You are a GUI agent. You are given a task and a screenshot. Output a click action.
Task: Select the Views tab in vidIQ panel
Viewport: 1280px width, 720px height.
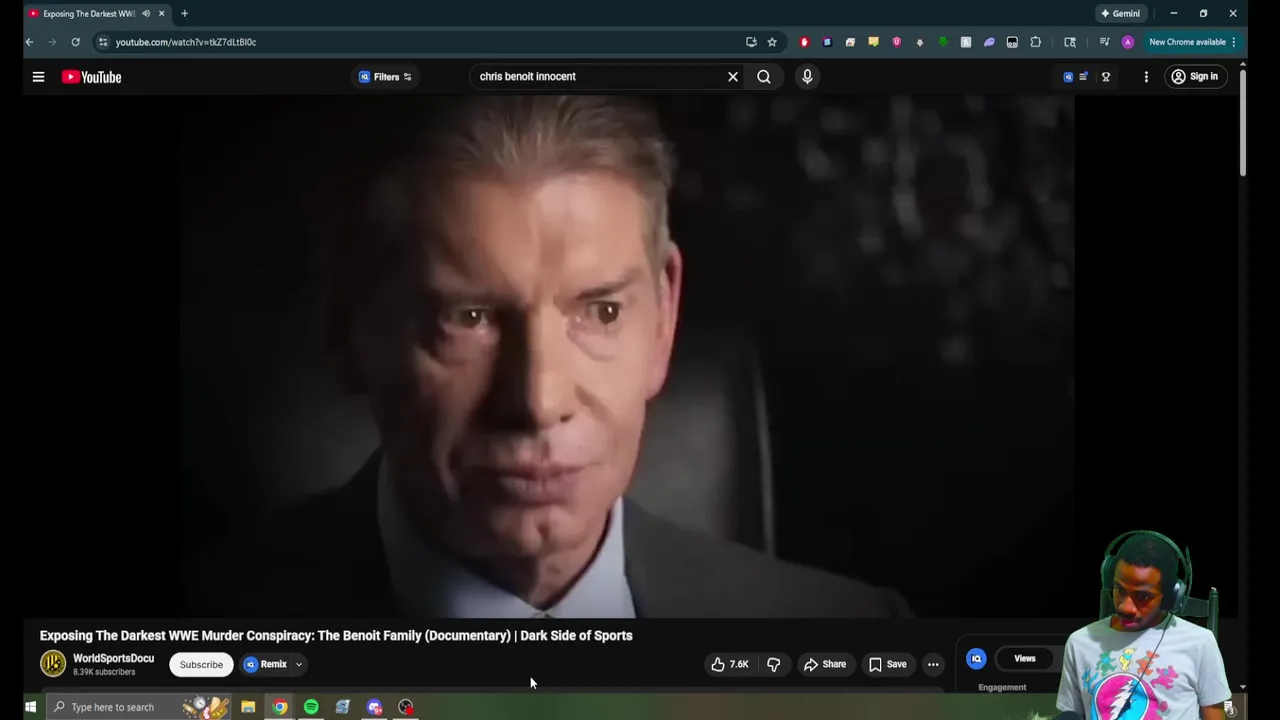click(x=1024, y=658)
